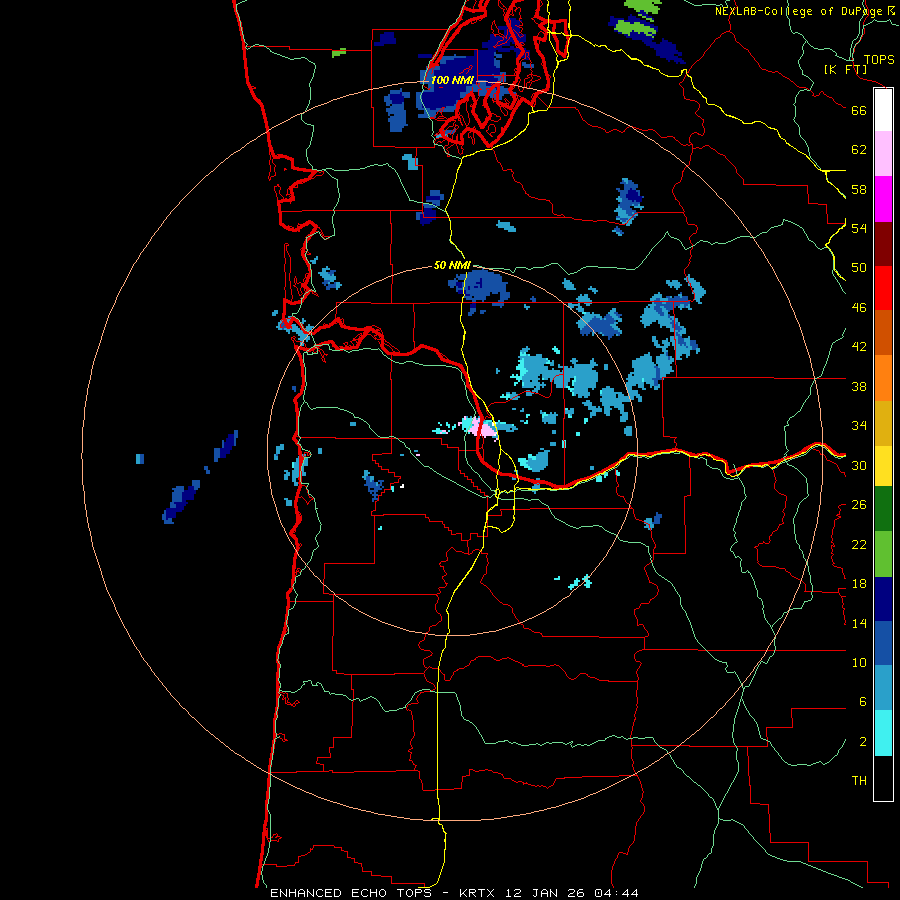This screenshot has width=900, height=900.
Task: Click the light pink legend swatch
Action: click(883, 154)
